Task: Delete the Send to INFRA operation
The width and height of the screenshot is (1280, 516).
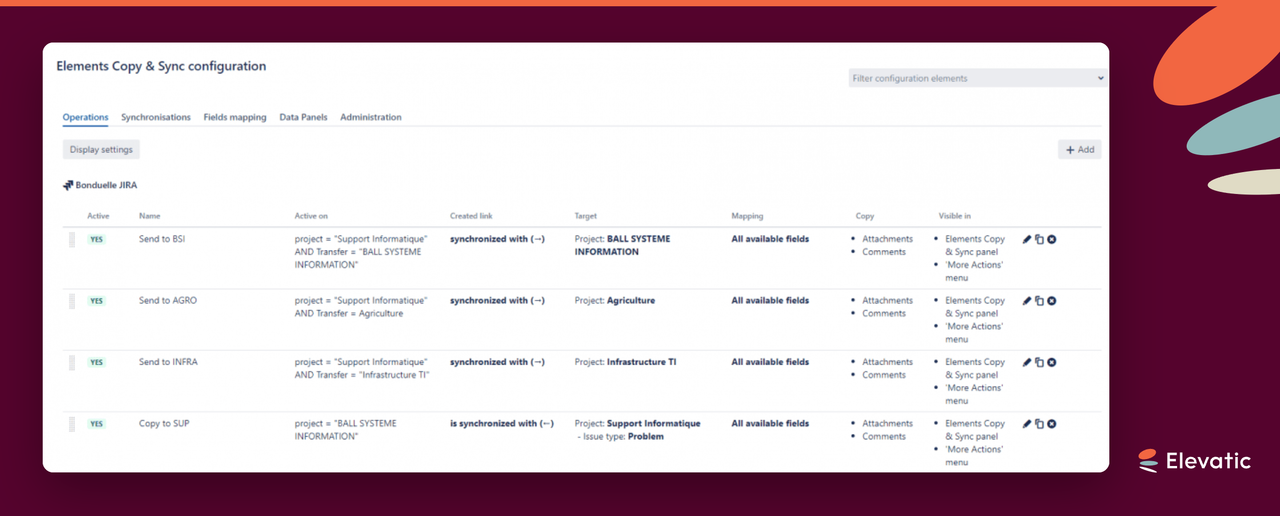Action: coord(1052,362)
